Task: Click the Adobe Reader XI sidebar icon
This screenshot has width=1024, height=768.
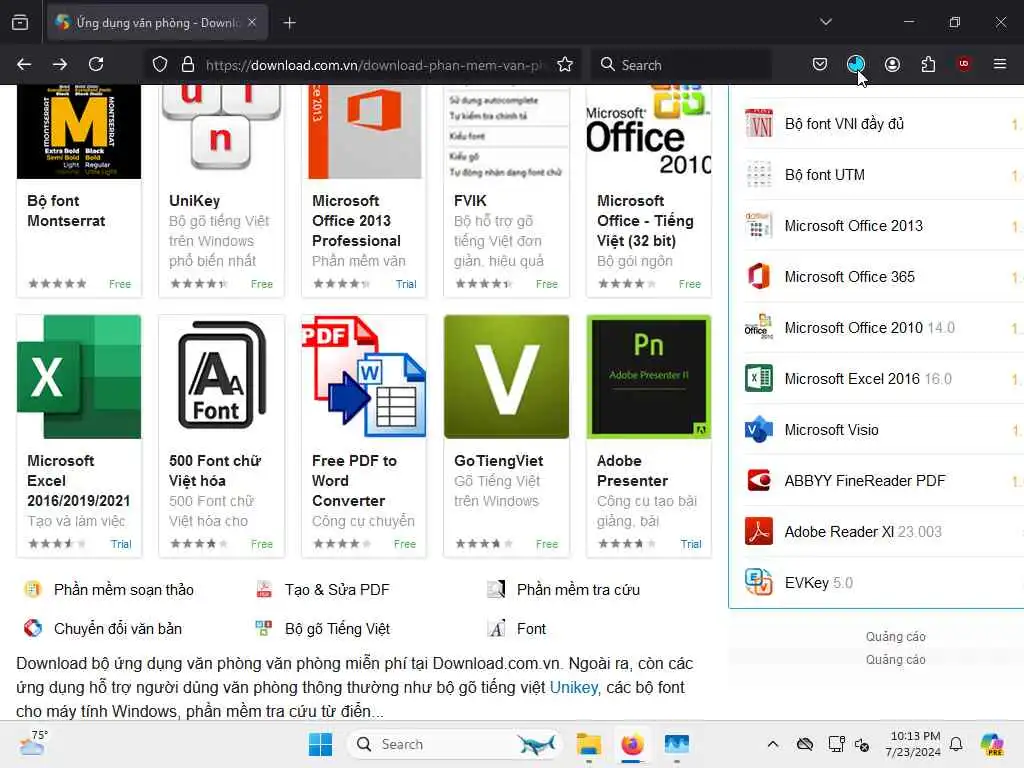Action: (759, 531)
